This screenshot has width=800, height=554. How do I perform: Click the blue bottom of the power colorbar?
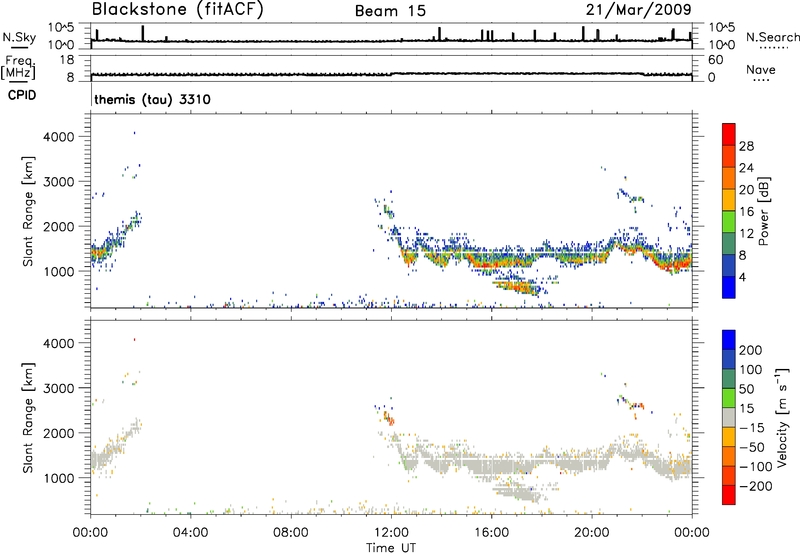coord(729,287)
